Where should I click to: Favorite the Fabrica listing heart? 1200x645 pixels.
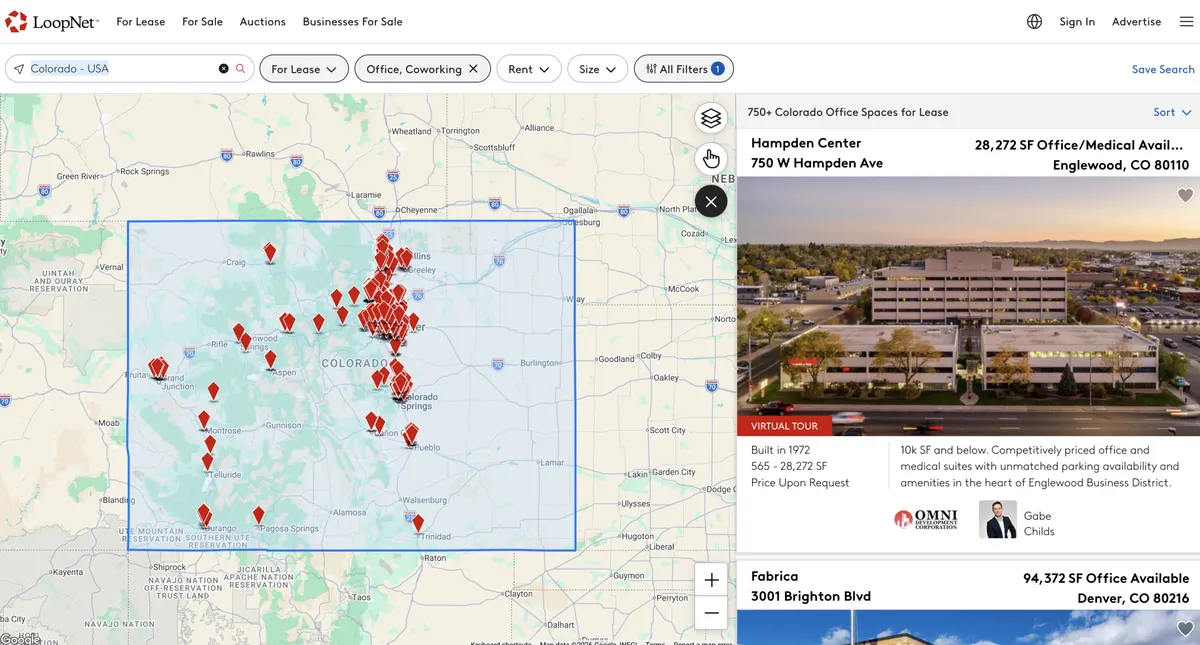1185,629
